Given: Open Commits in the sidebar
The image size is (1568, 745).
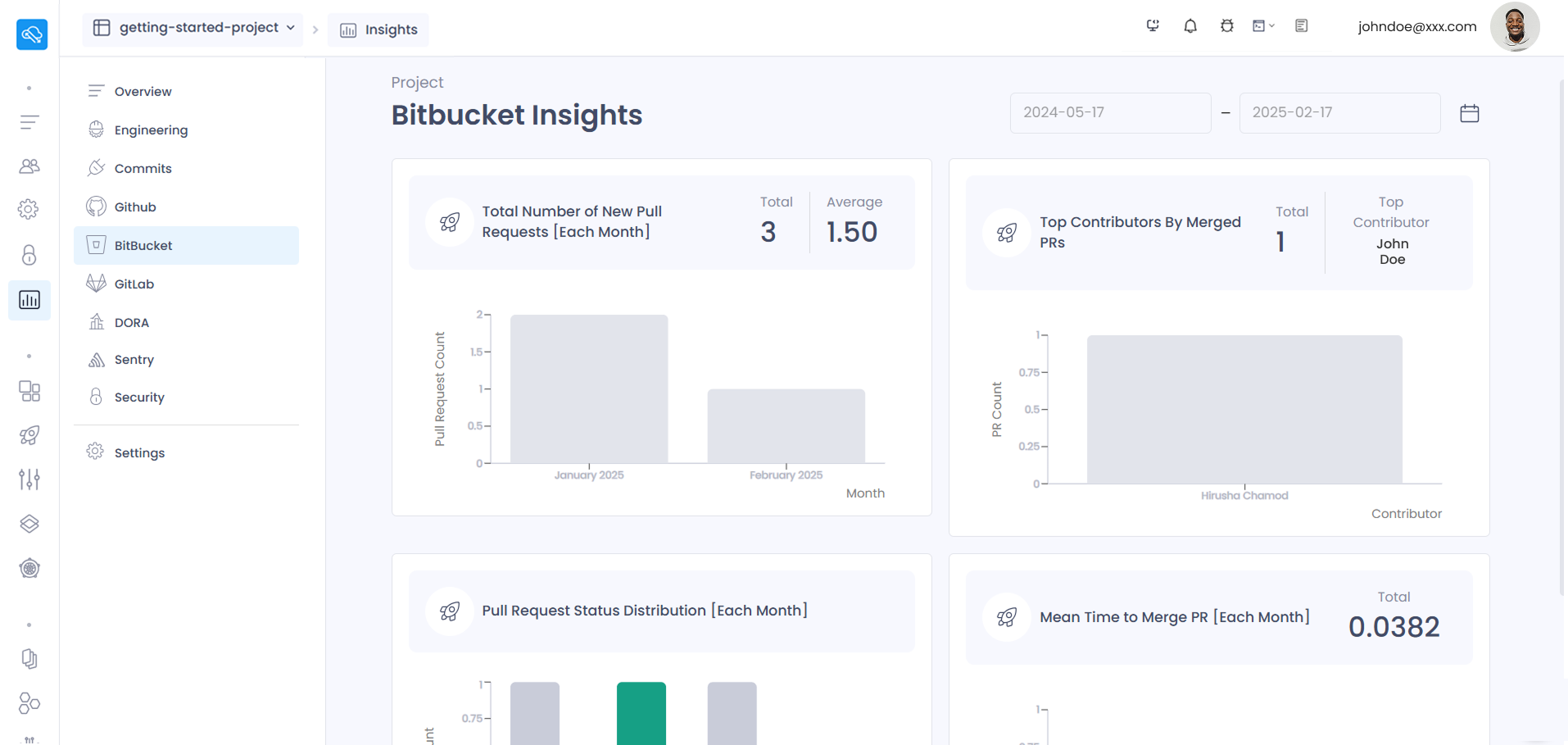Looking at the screenshot, I should coord(187,168).
